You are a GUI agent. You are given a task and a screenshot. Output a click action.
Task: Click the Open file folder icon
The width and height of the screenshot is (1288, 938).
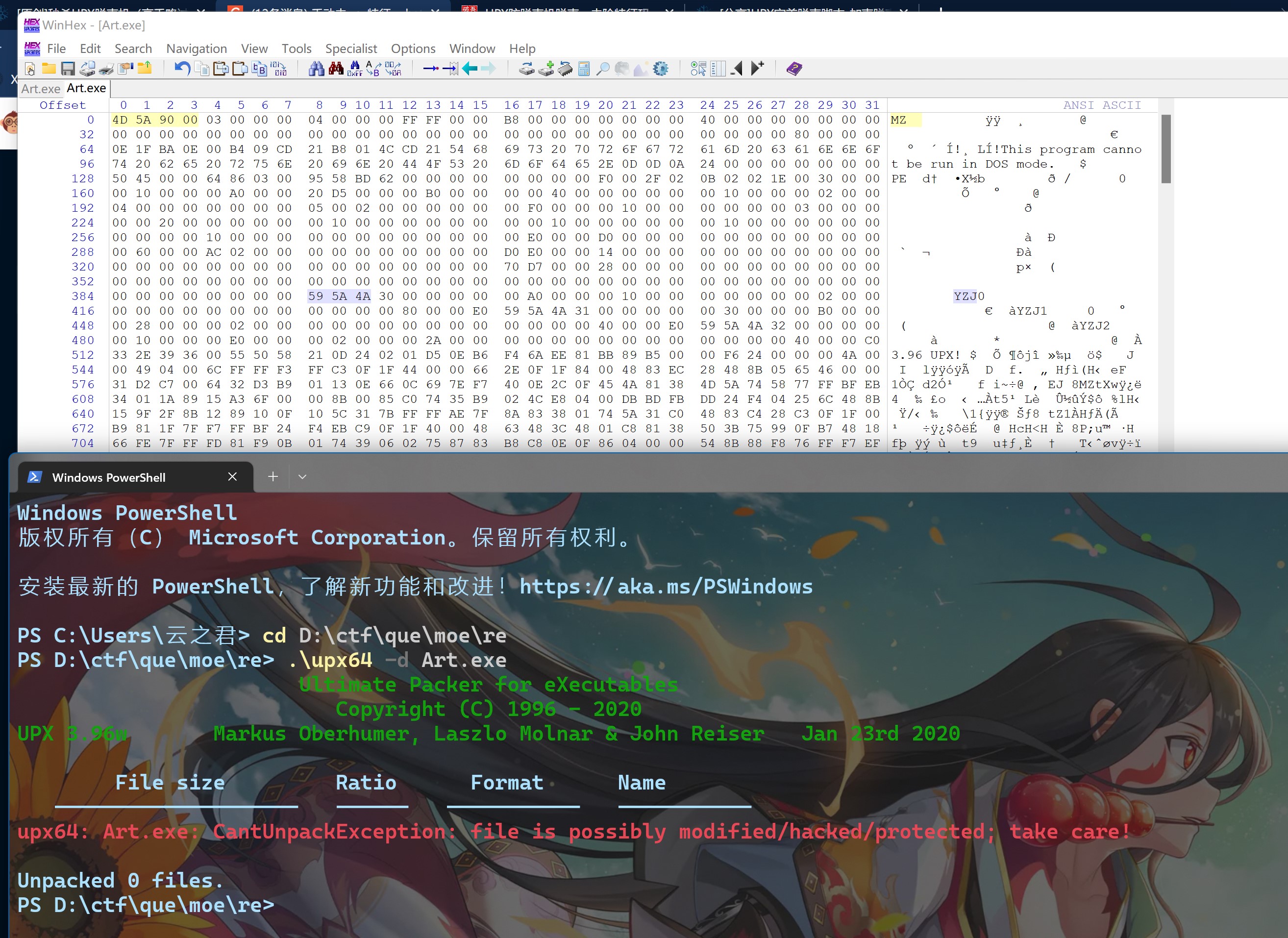pos(50,69)
